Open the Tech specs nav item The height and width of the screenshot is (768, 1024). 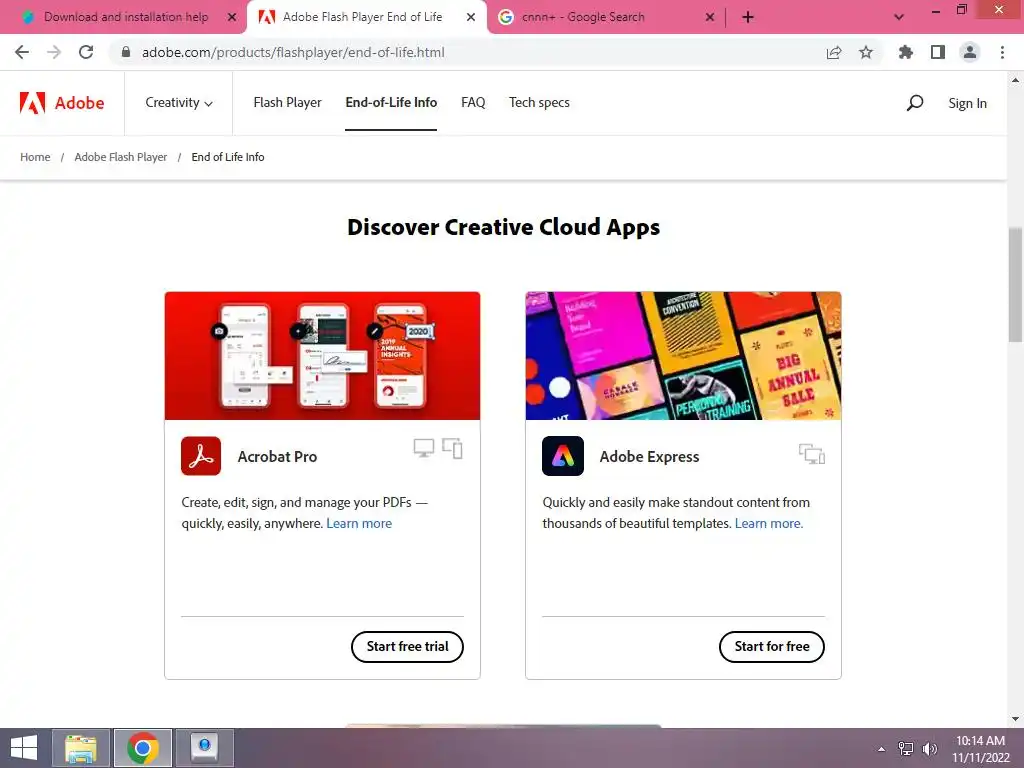(x=539, y=103)
